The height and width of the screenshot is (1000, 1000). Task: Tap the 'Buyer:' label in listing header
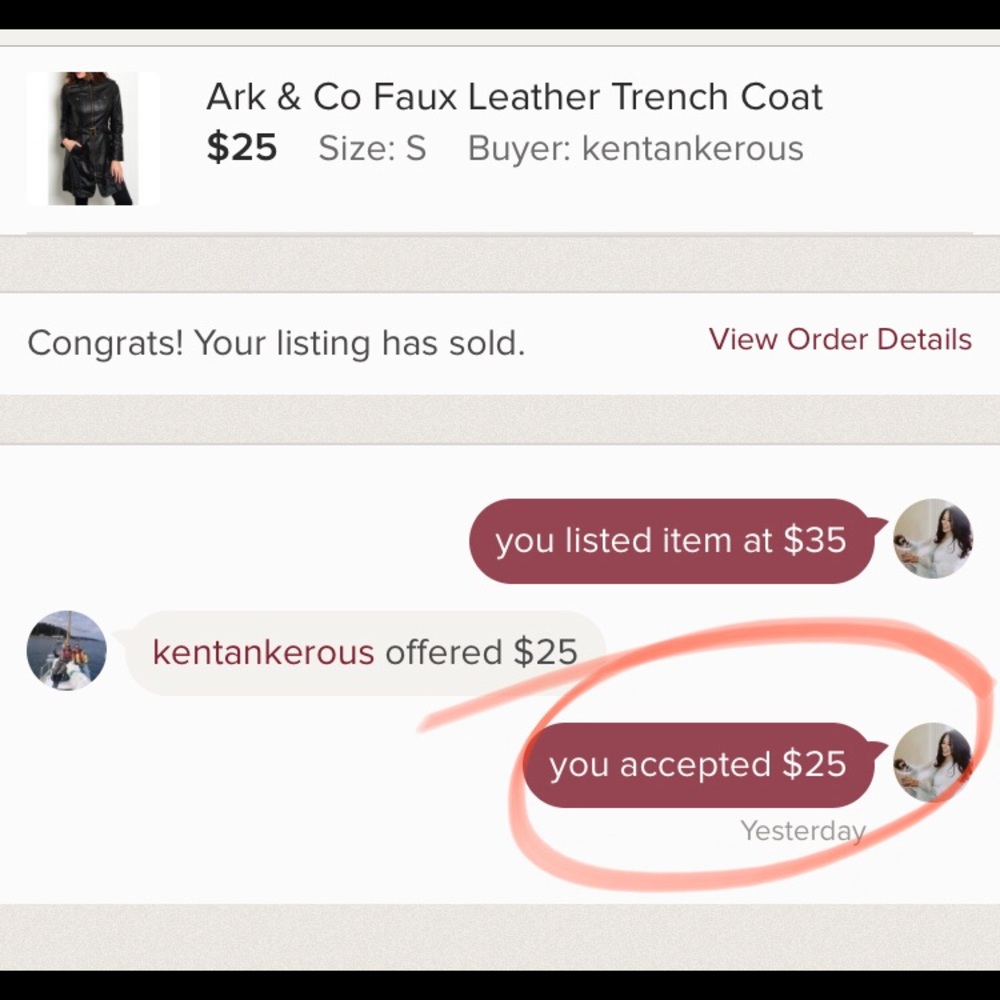(520, 148)
